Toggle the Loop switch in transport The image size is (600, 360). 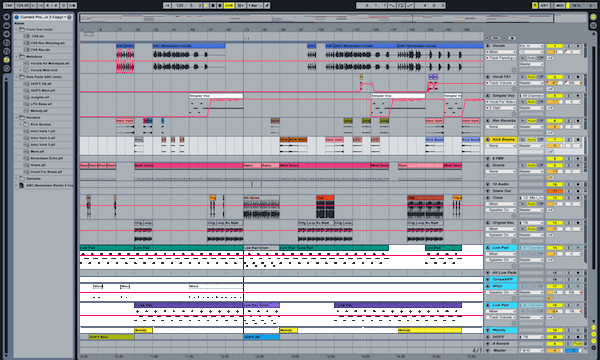pyautogui.click(x=401, y=6)
